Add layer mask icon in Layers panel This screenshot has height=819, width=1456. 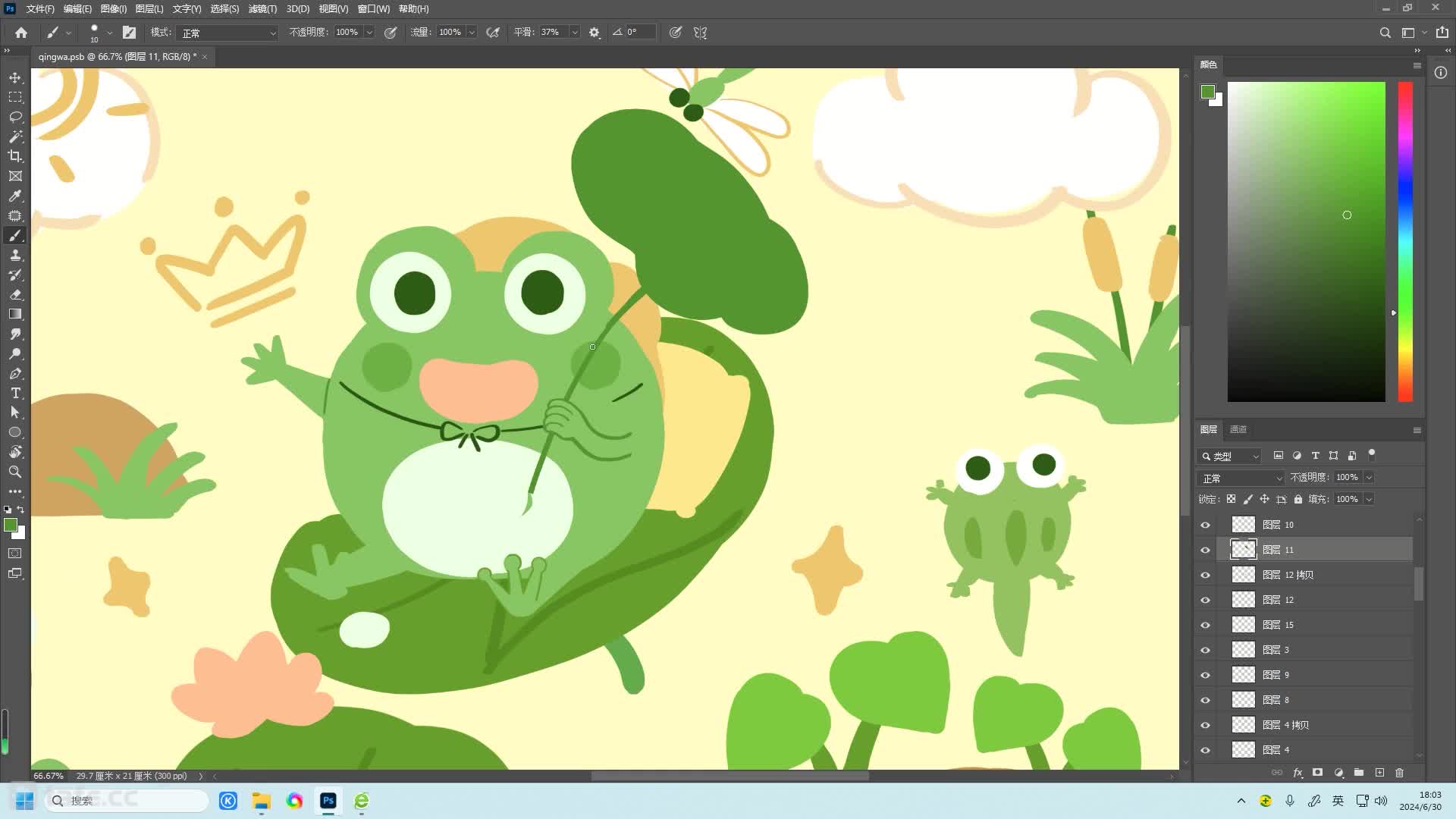click(x=1318, y=773)
